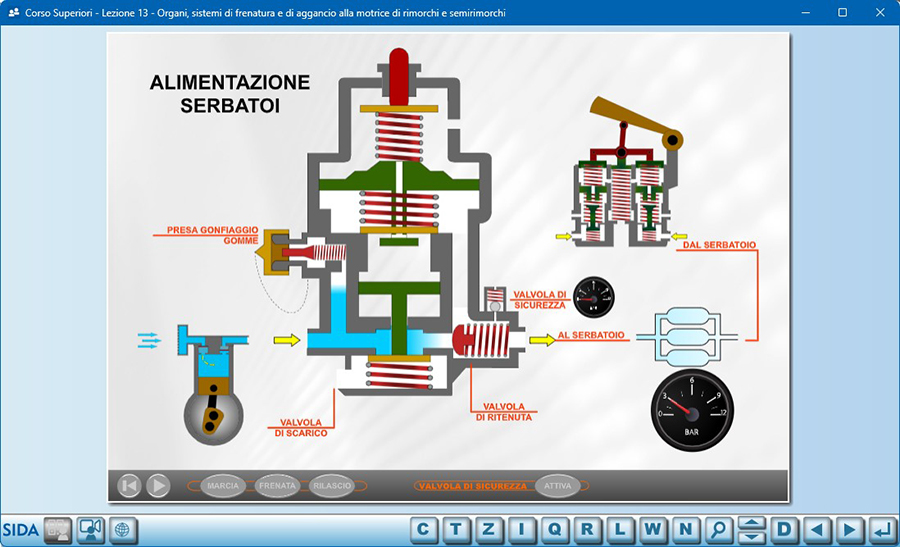Go to previous slide with left arrow

[x=816, y=529]
